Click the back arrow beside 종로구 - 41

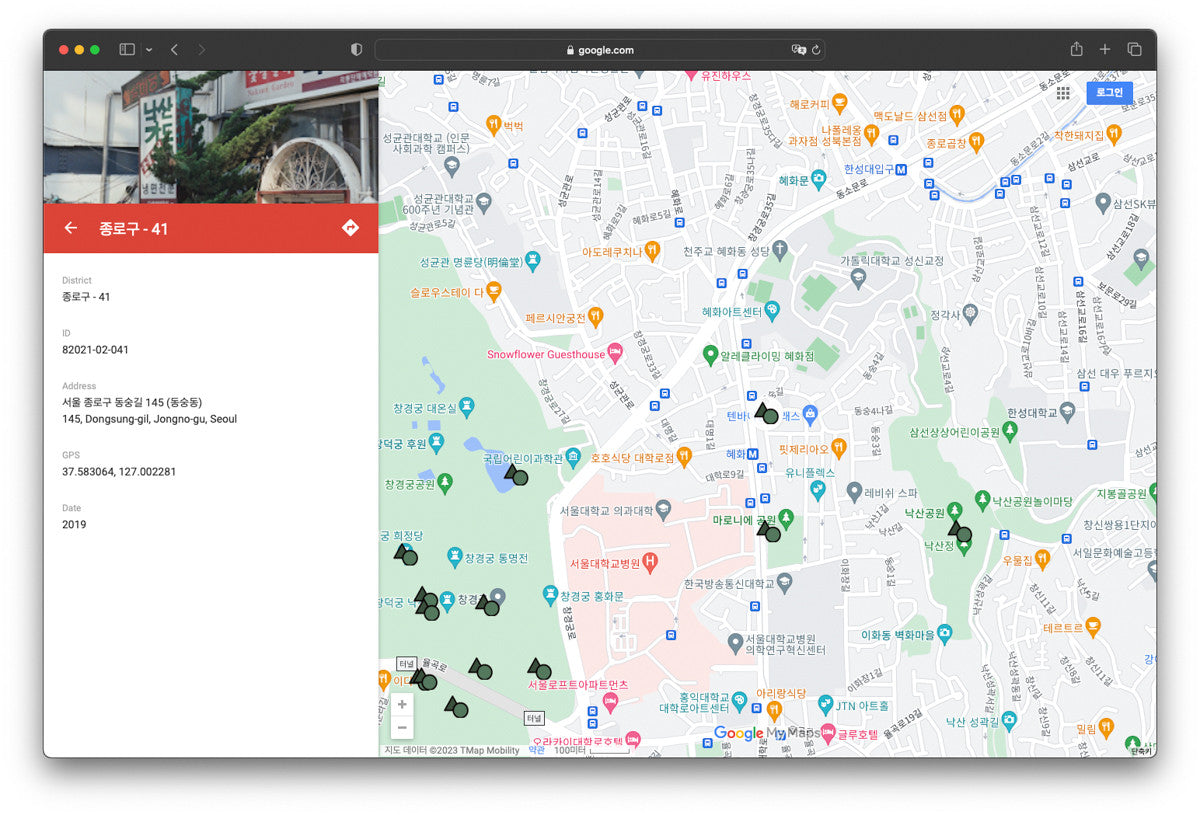tap(71, 228)
